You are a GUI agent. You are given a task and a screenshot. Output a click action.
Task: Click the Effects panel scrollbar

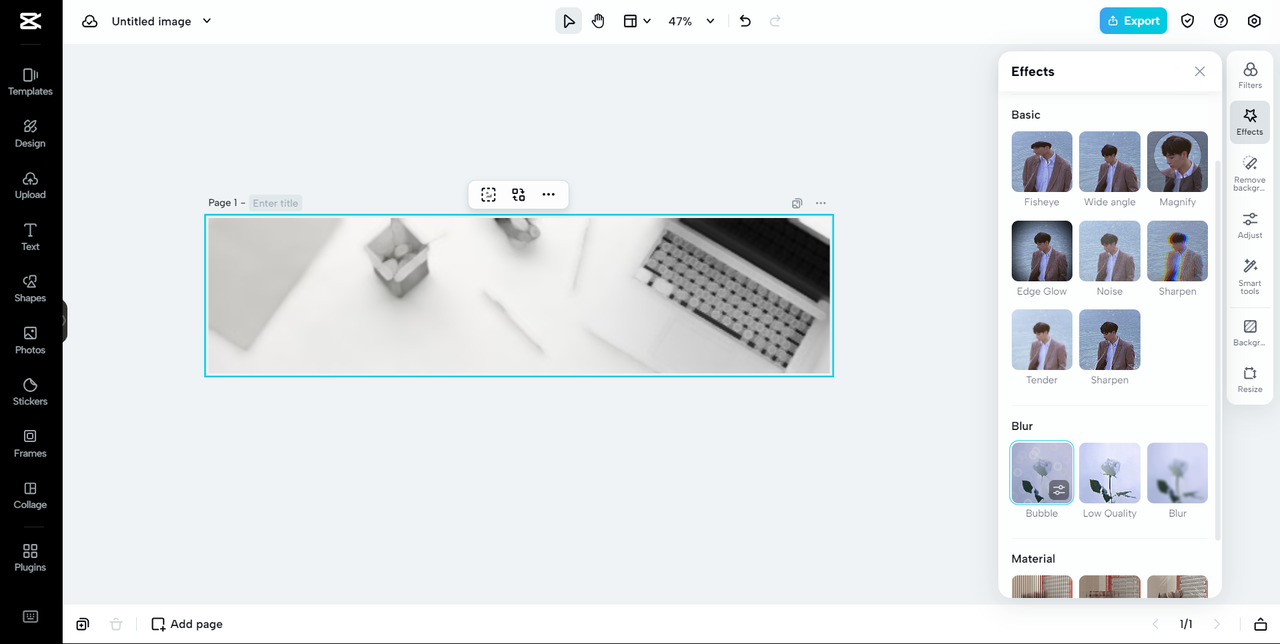click(x=1217, y=350)
